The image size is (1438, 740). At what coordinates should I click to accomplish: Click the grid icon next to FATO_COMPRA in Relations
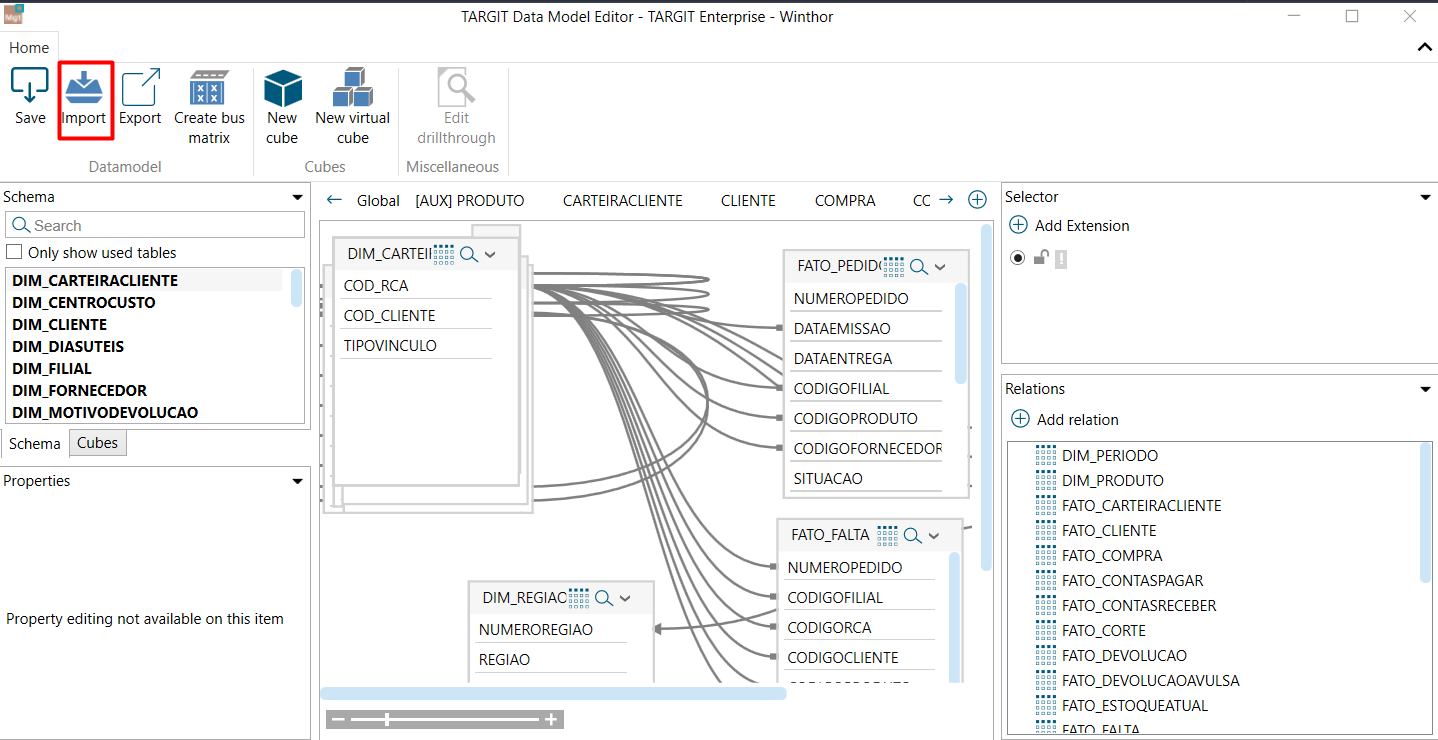1046,555
